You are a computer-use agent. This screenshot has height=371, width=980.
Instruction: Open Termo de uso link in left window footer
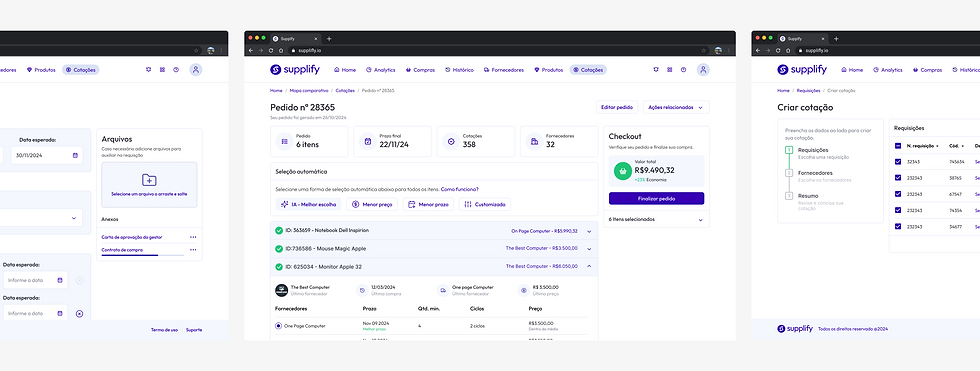tap(164, 330)
